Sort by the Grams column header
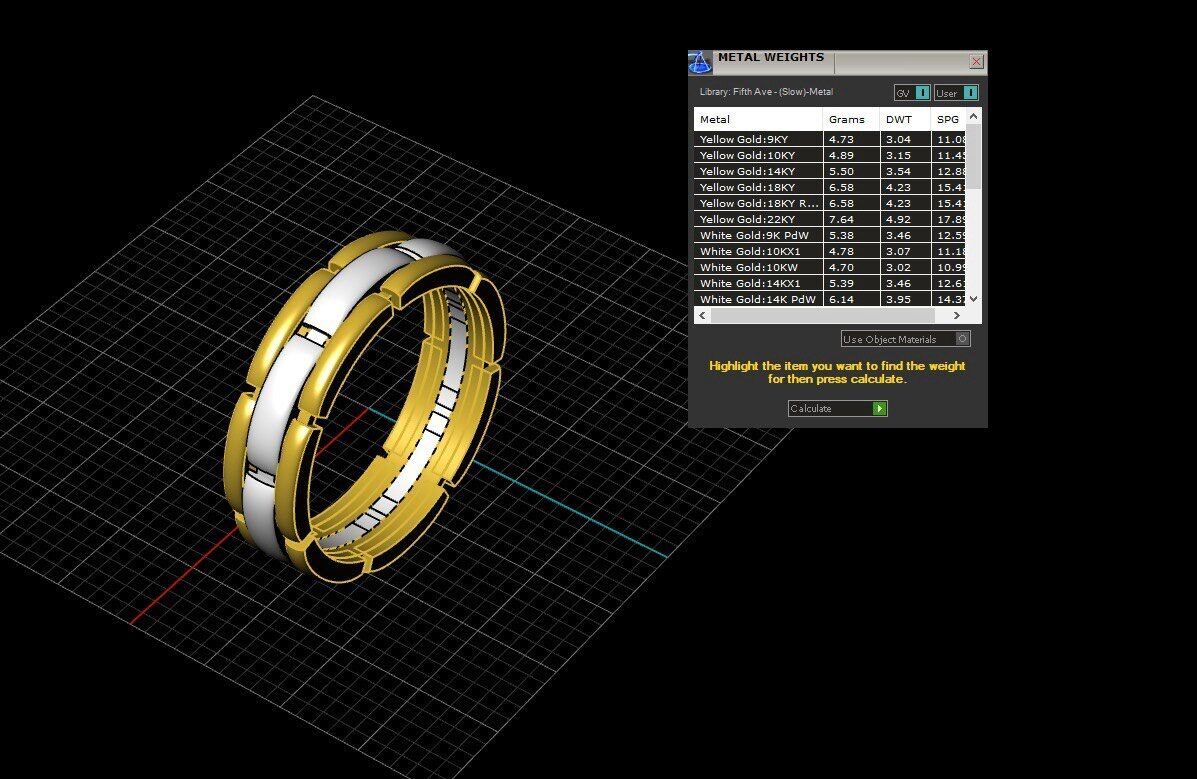Screen dimensions: 1197x779 point(850,119)
